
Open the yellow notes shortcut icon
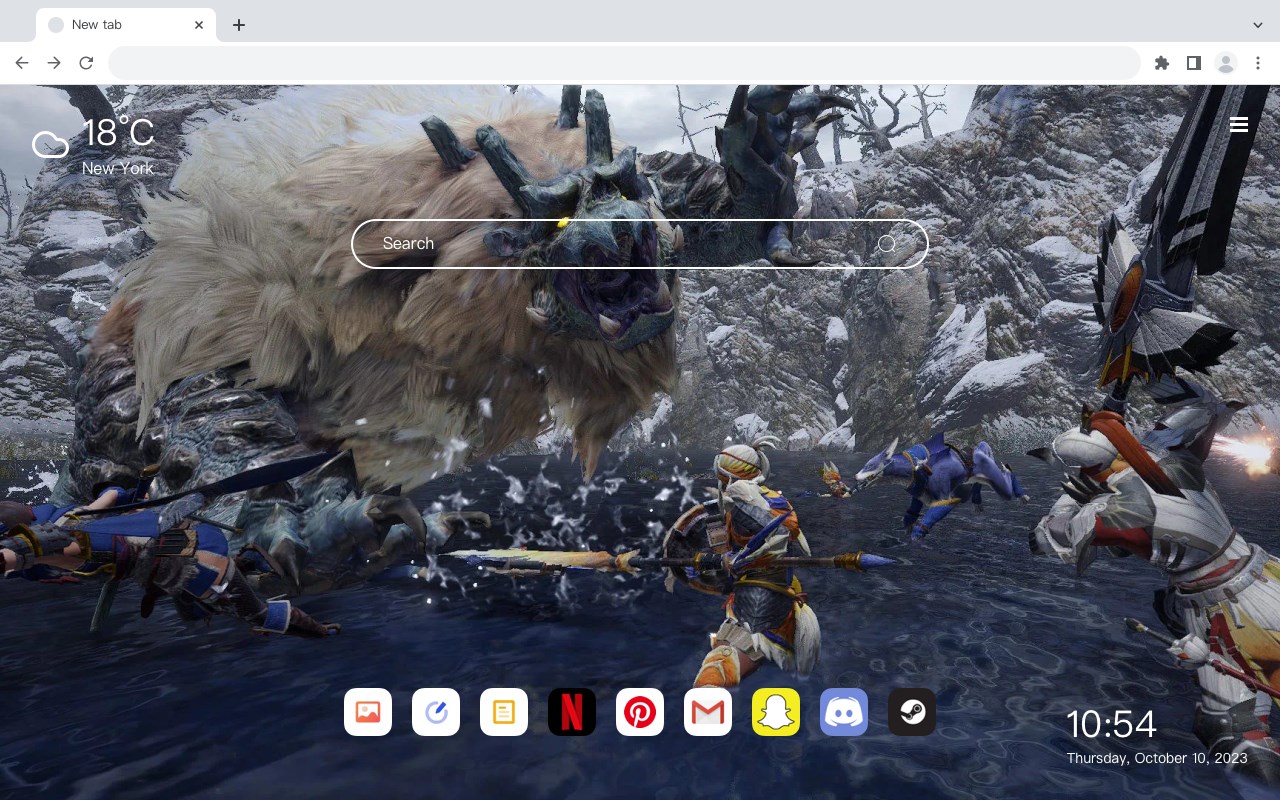tap(504, 712)
